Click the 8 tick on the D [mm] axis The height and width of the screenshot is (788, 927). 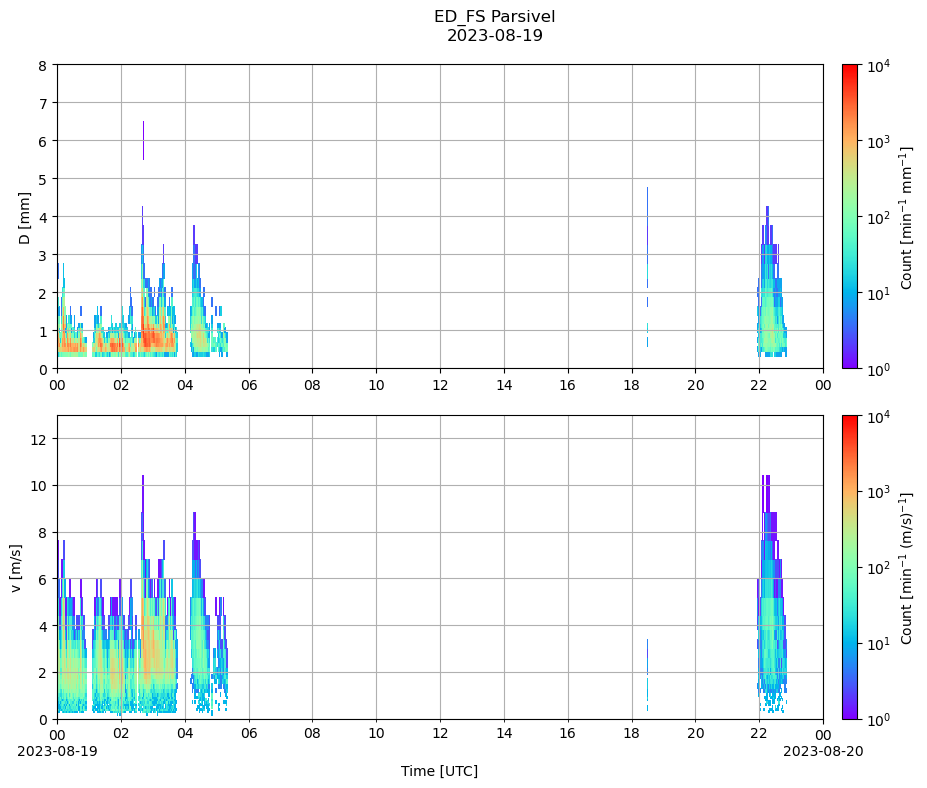tap(43, 66)
